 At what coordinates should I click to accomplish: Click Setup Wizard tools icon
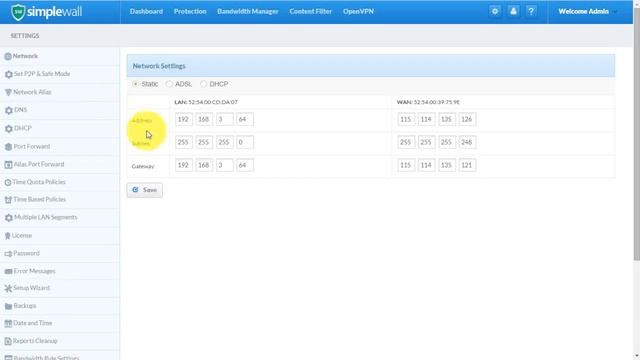click(8, 289)
